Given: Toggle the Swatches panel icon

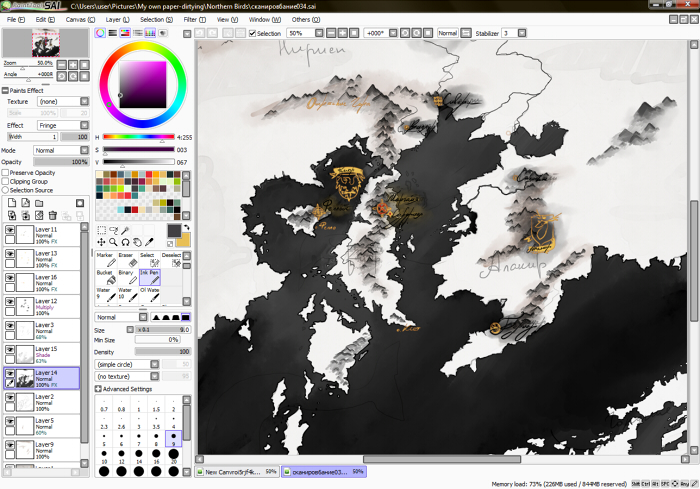Looking at the screenshot, I should click(150, 33).
